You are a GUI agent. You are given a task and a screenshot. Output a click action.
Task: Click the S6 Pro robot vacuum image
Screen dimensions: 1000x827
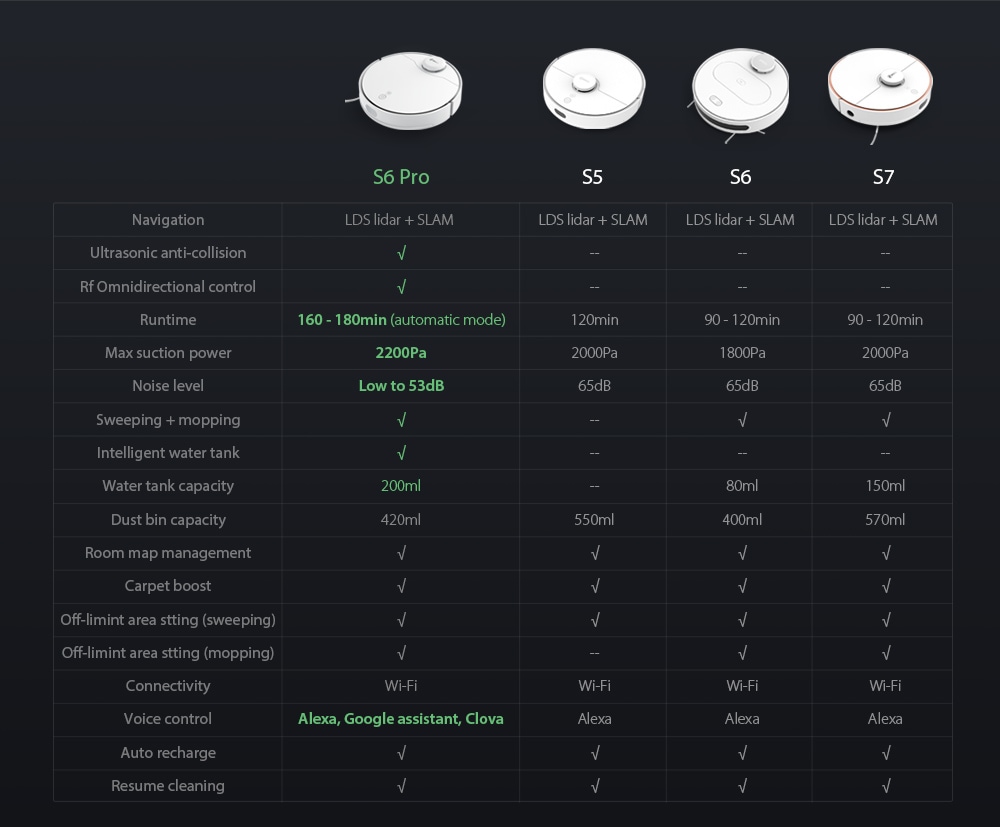410,89
